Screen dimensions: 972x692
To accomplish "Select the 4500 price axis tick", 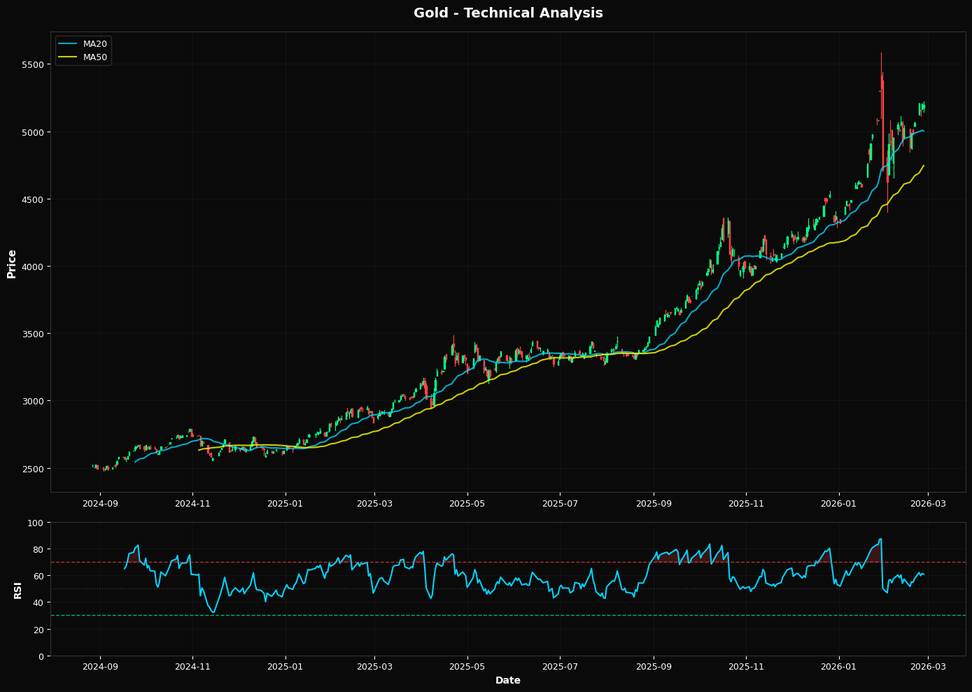I will [33, 200].
